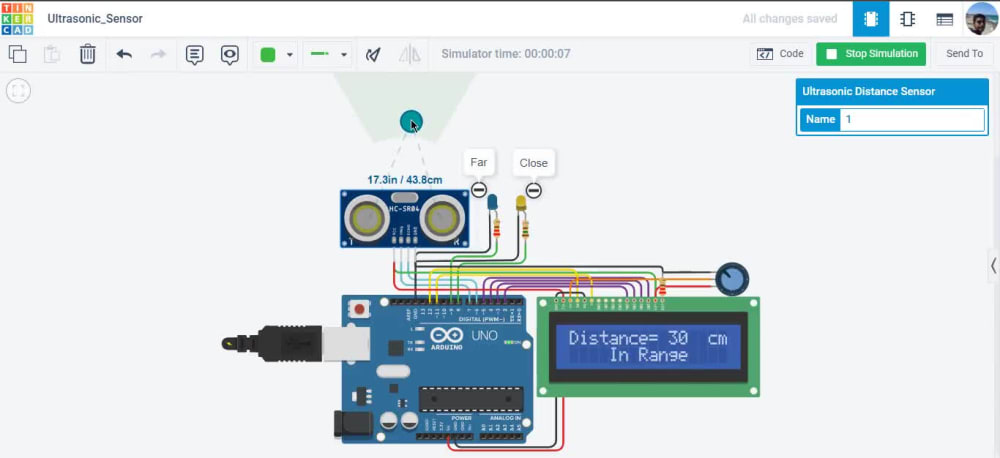This screenshot has height=458, width=1000.
Task: Click the Arduino USB cable connector
Action: [296, 344]
